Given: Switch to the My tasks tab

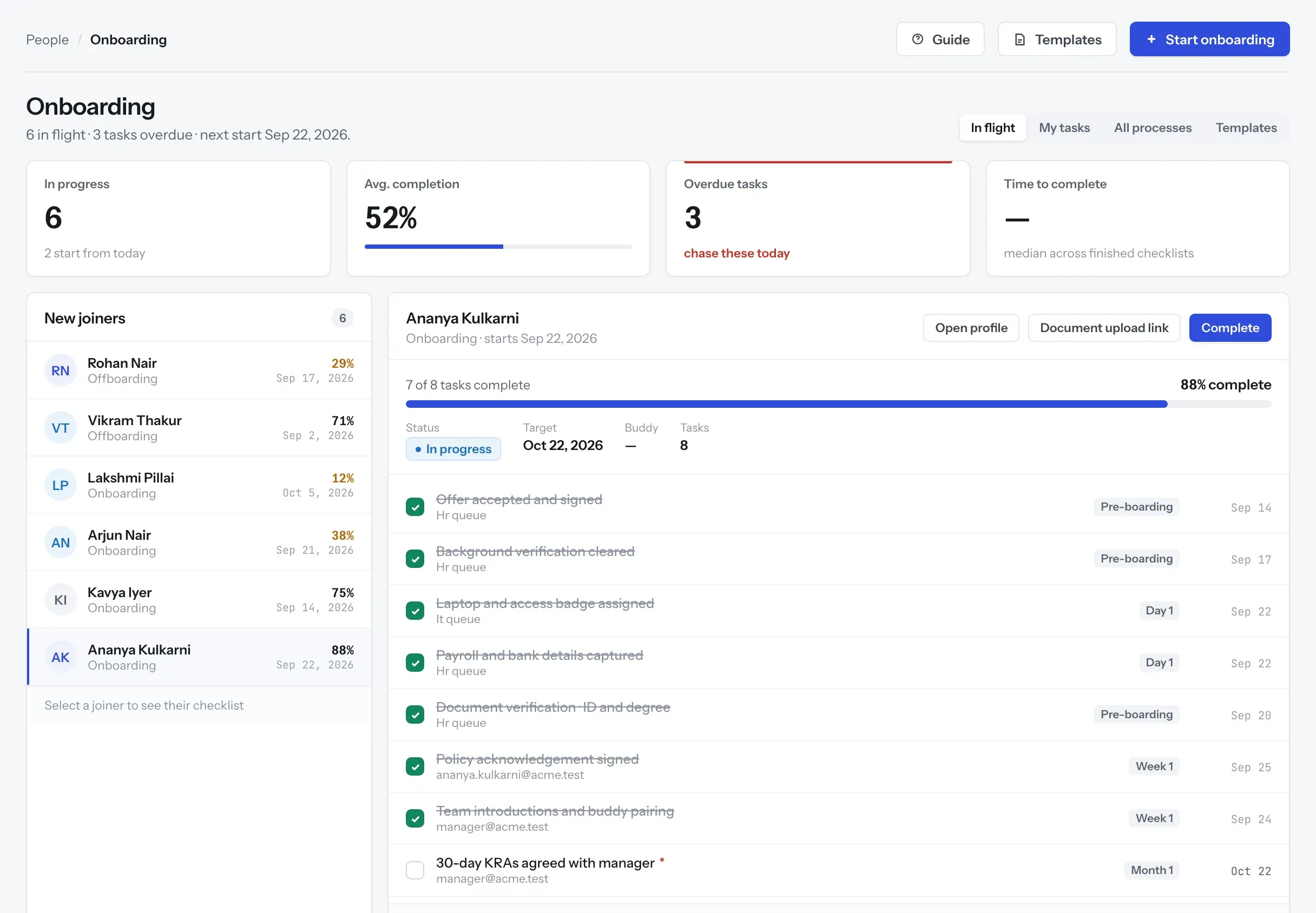Looking at the screenshot, I should (1064, 128).
